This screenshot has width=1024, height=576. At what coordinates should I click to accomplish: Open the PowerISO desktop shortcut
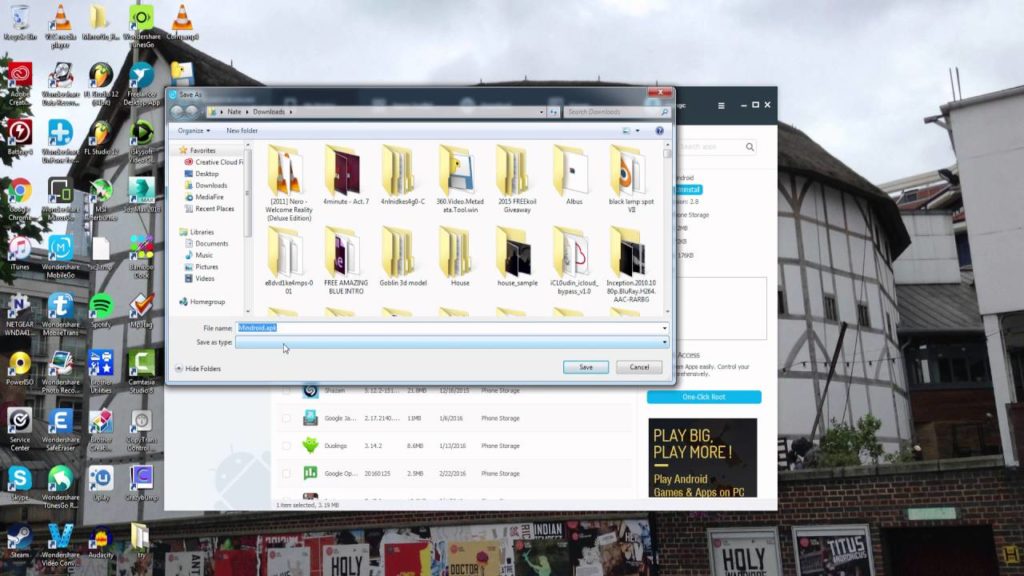pos(20,368)
